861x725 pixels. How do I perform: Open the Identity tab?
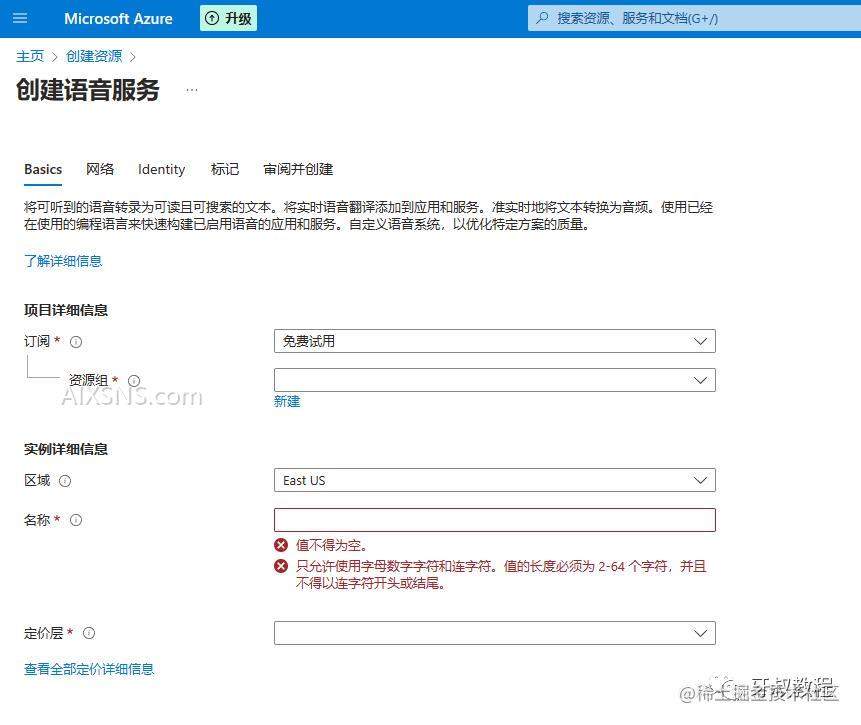(x=161, y=169)
